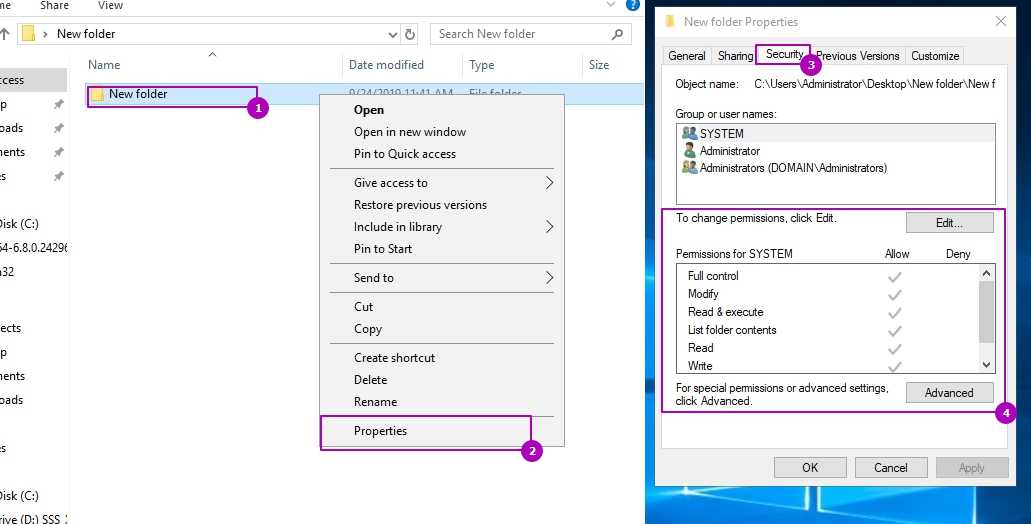The height and width of the screenshot is (524, 1031).
Task: Click folder icon in address bar
Action: pyautogui.click(x=29, y=34)
